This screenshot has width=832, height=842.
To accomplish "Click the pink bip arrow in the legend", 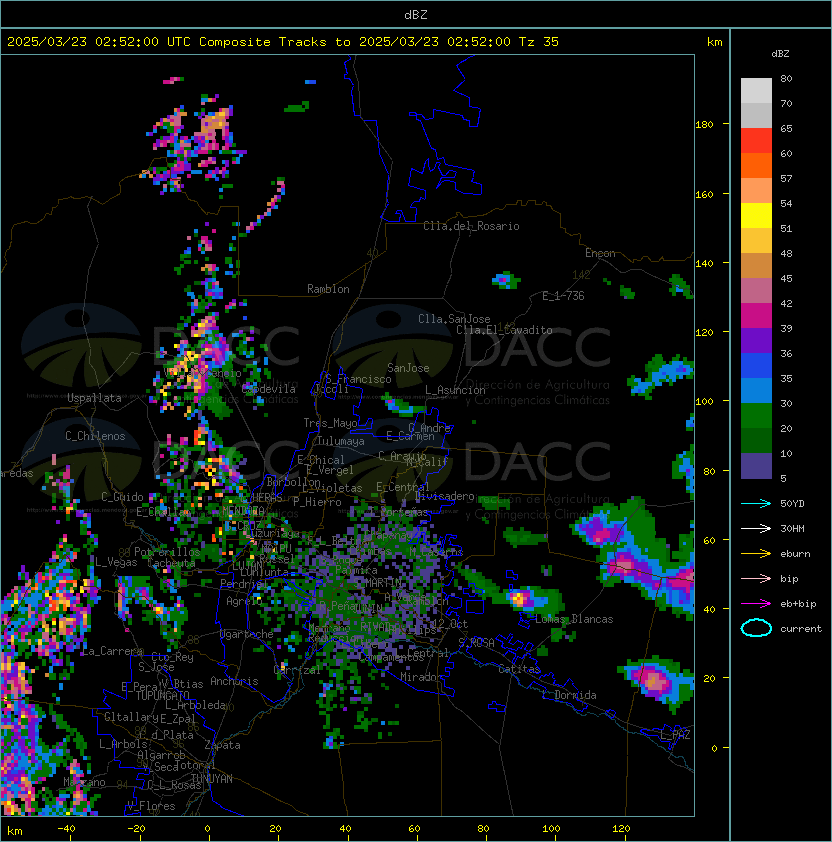I will [x=756, y=578].
